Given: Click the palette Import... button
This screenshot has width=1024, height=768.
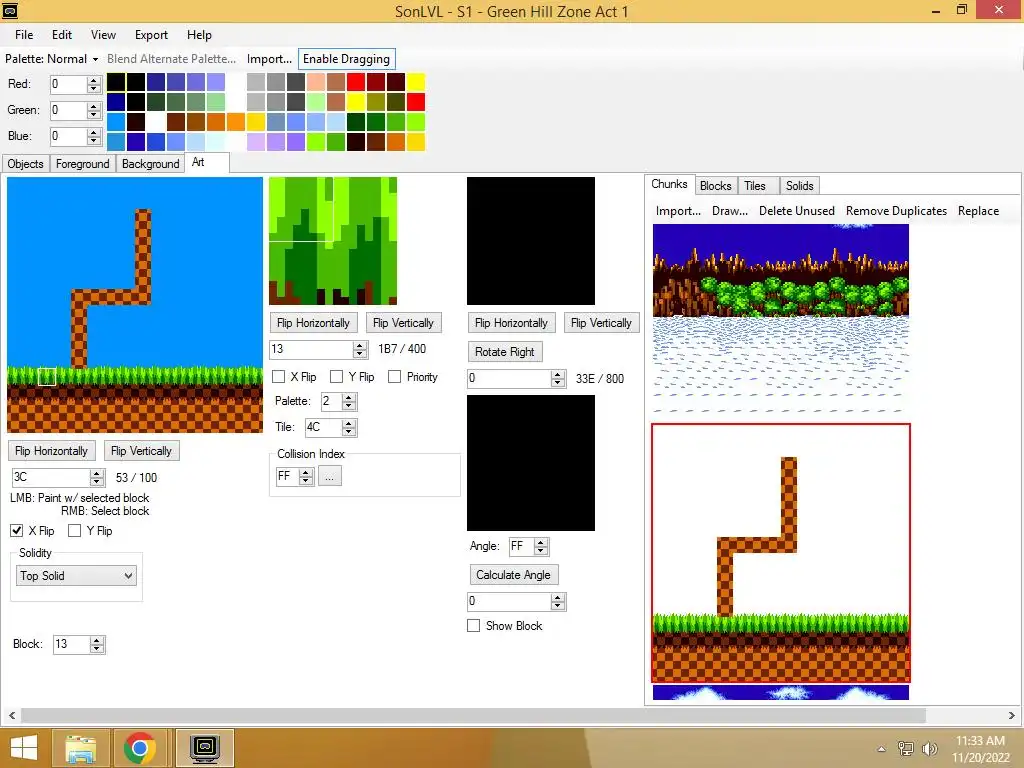Looking at the screenshot, I should (x=269, y=59).
